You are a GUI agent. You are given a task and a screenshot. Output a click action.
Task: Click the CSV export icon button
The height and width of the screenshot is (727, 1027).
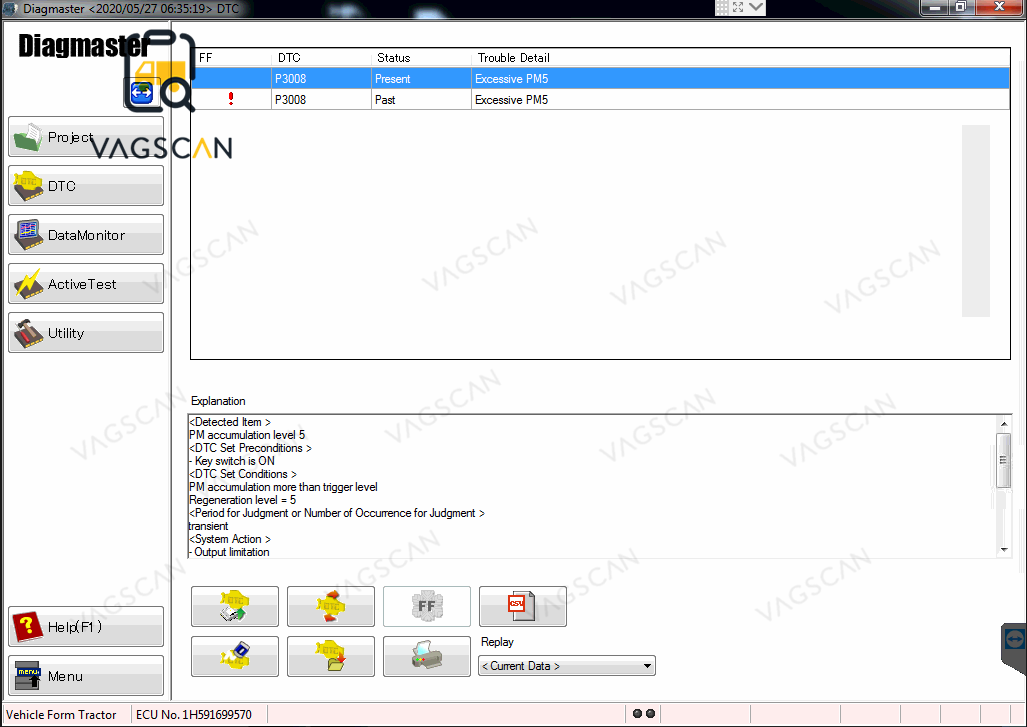[x=522, y=607]
